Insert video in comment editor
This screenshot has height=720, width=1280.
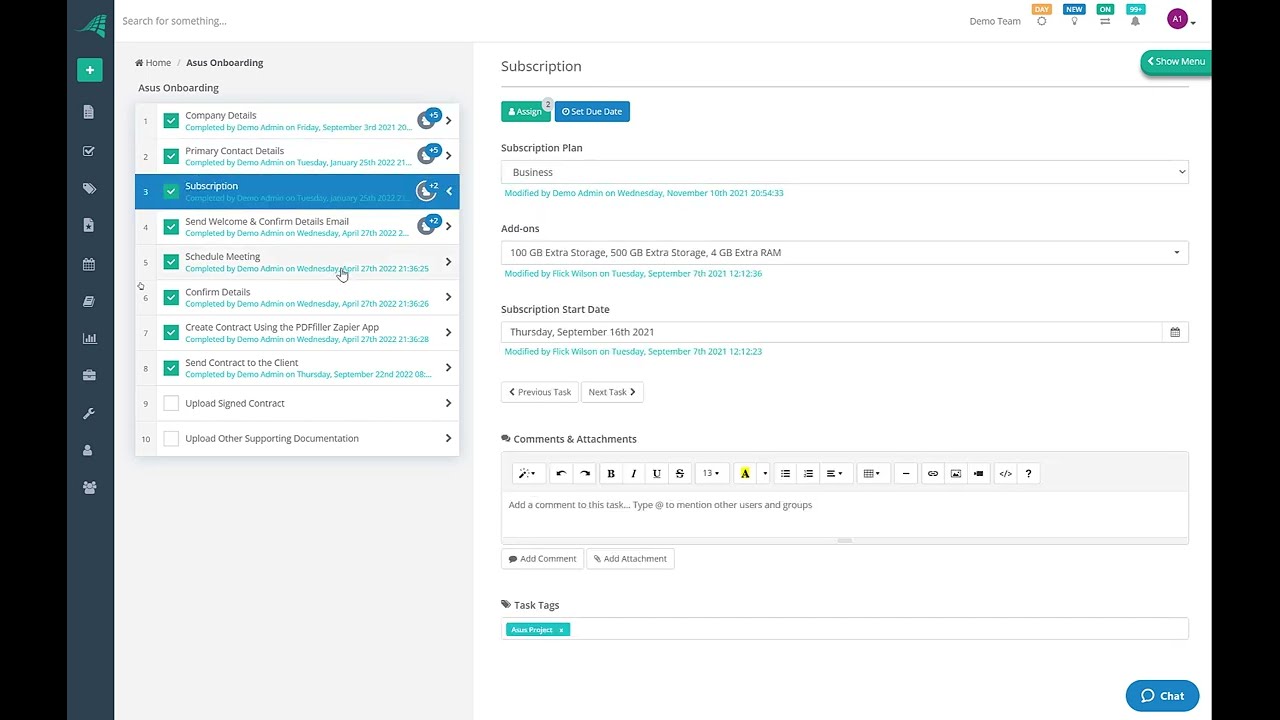click(979, 474)
